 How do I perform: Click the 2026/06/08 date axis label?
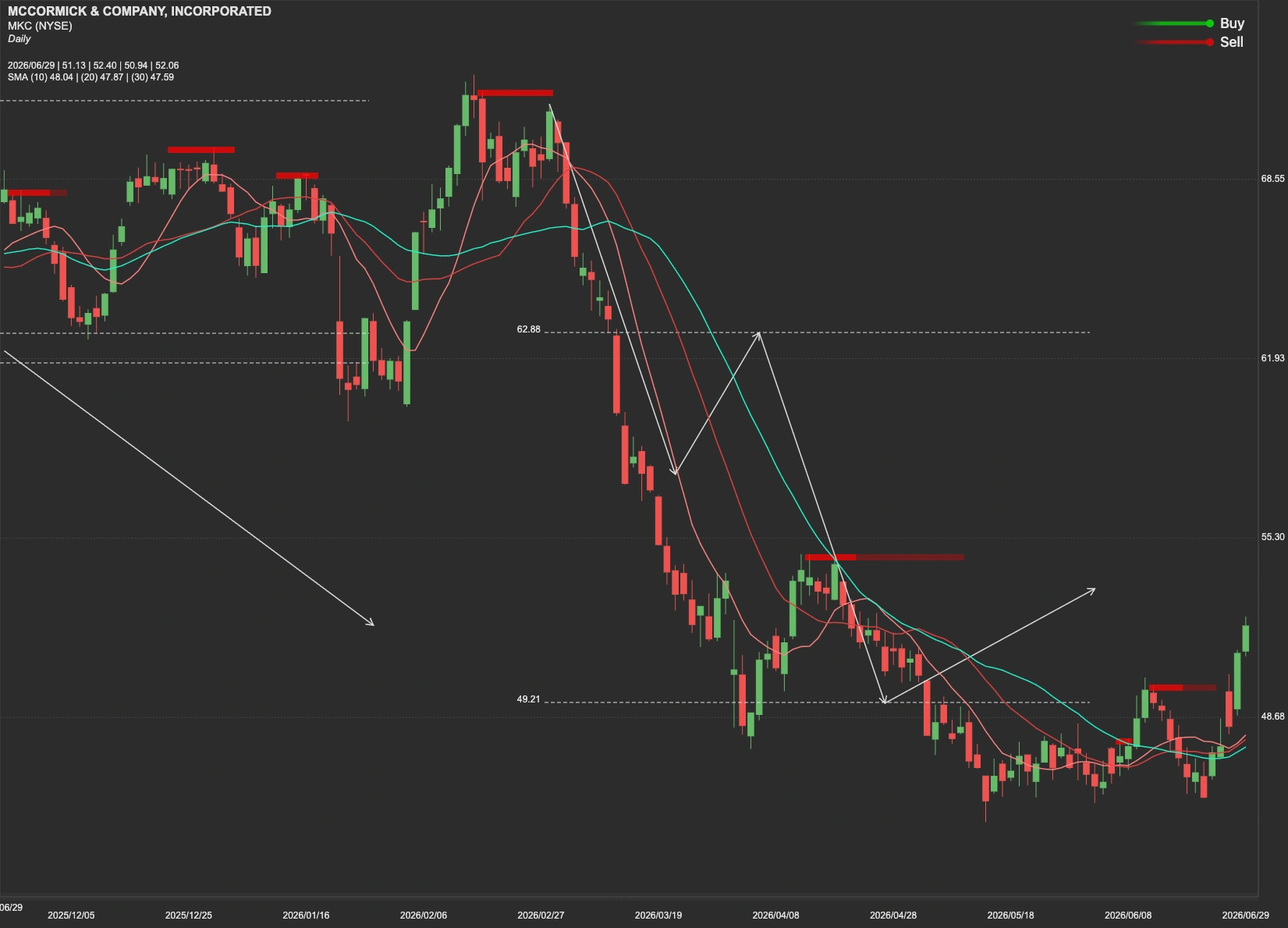pos(1128,915)
